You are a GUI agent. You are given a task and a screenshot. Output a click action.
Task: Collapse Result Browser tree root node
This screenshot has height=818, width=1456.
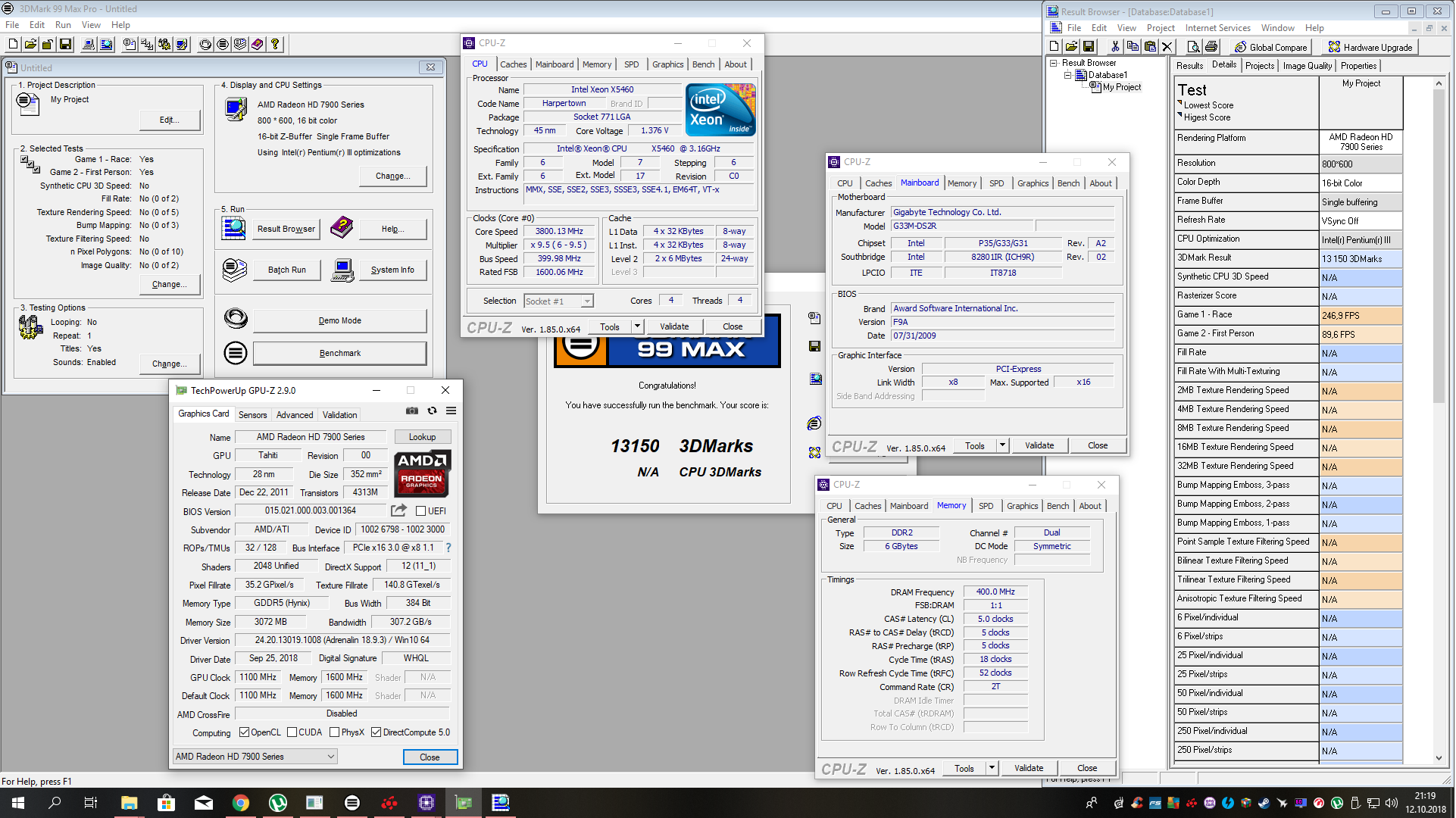(1054, 64)
